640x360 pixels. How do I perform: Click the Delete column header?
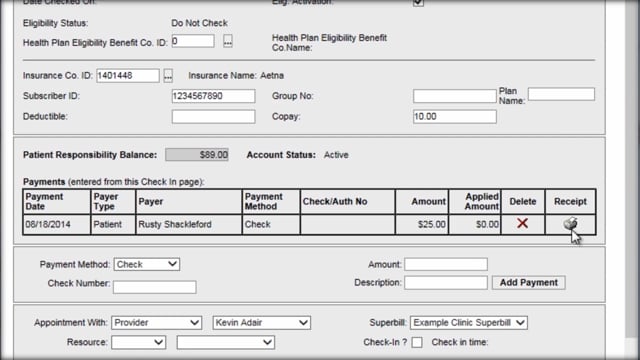[523, 202]
